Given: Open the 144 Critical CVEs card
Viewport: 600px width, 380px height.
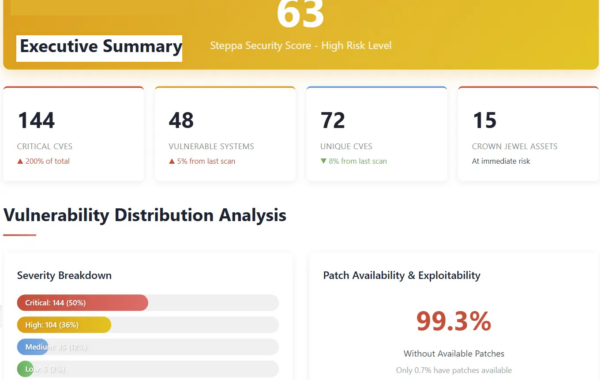Looking at the screenshot, I should click(74, 134).
